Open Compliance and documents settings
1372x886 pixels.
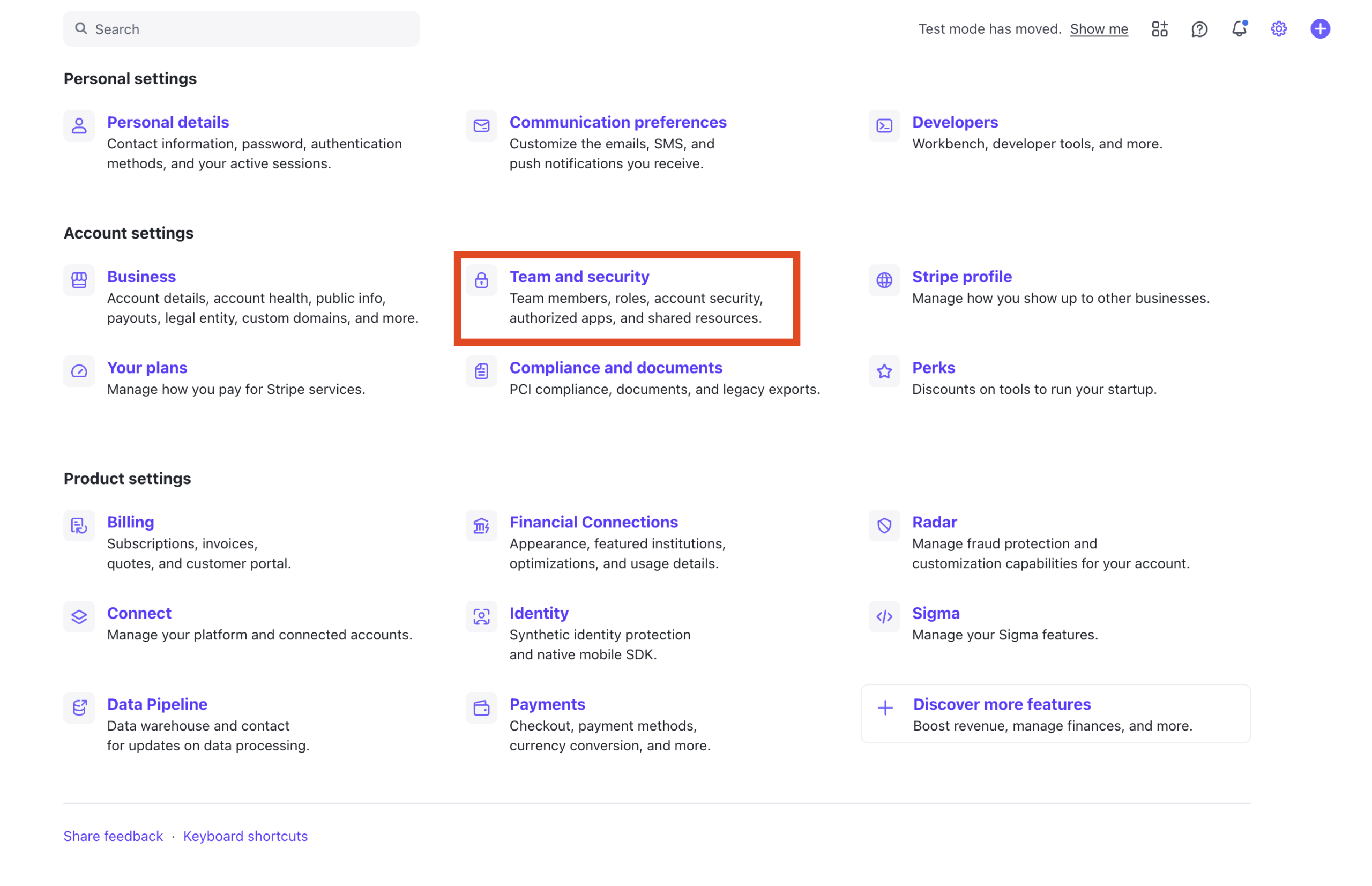click(616, 368)
